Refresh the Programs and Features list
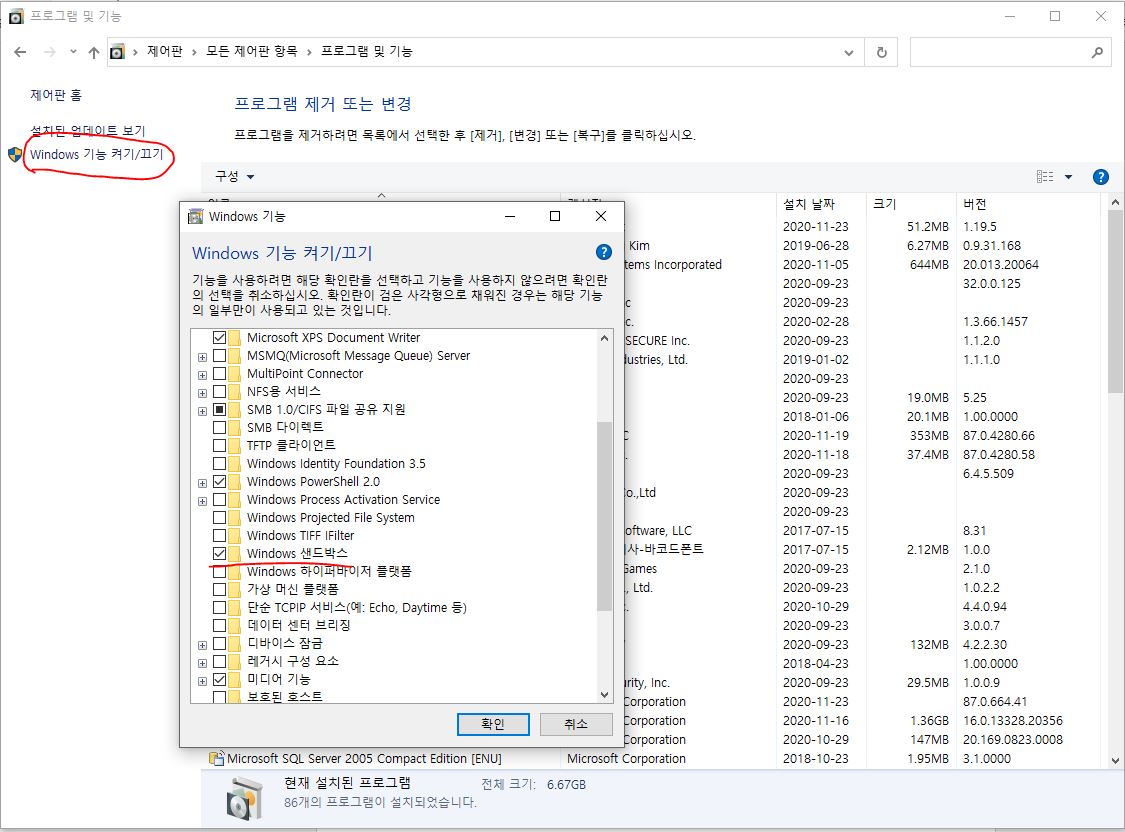The width and height of the screenshot is (1125, 832). (882, 52)
